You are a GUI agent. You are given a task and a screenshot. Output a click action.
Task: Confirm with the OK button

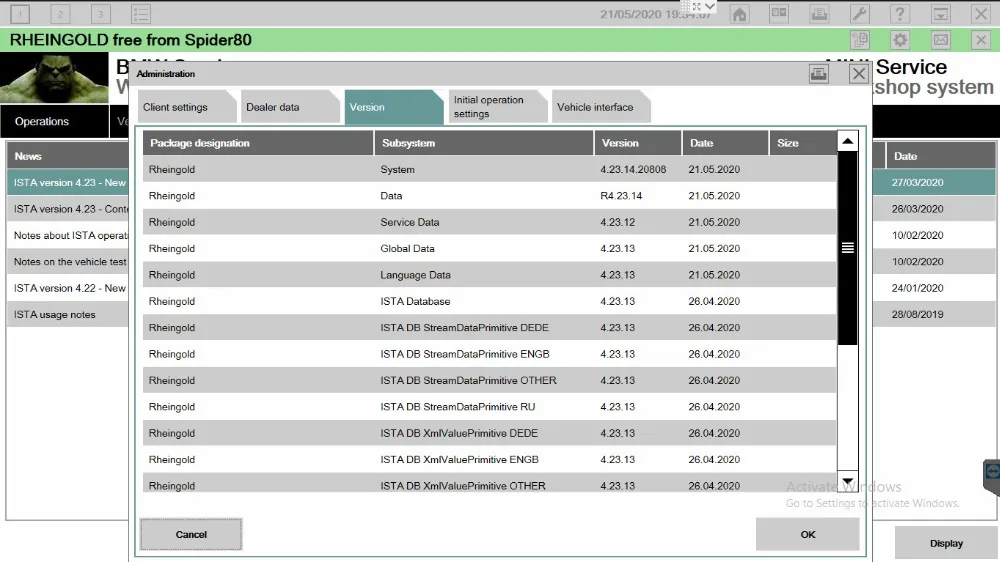pos(807,535)
